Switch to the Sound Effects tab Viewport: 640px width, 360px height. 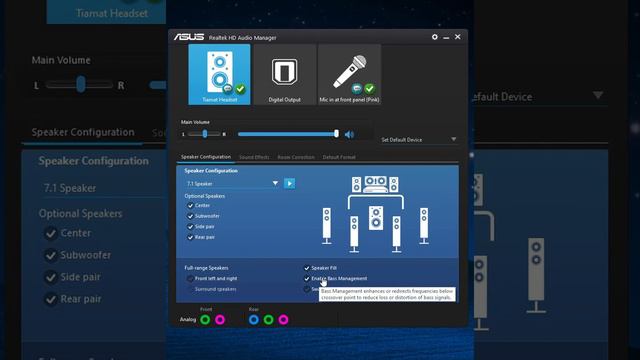(x=254, y=157)
